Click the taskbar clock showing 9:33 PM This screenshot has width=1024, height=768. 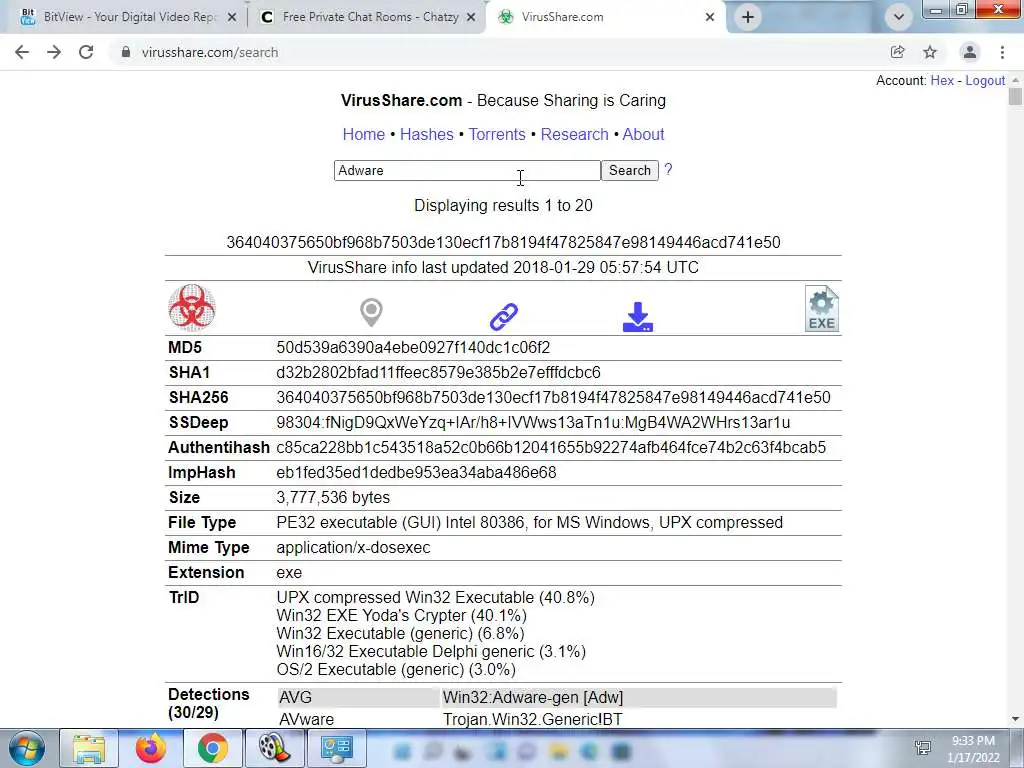(973, 748)
